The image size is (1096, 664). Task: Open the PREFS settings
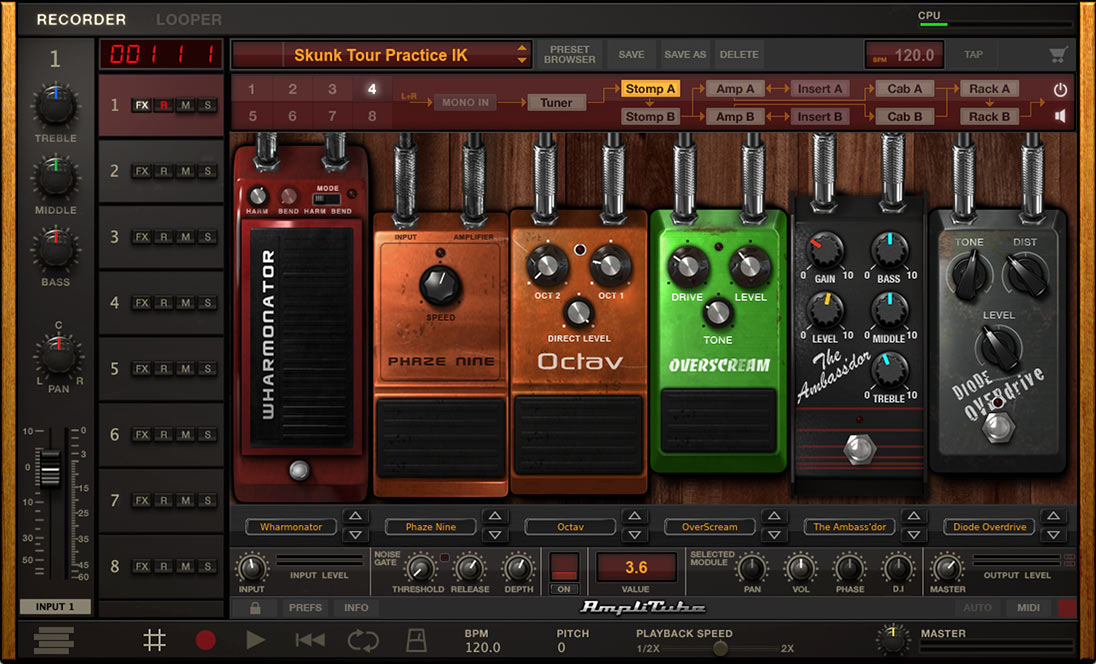305,607
